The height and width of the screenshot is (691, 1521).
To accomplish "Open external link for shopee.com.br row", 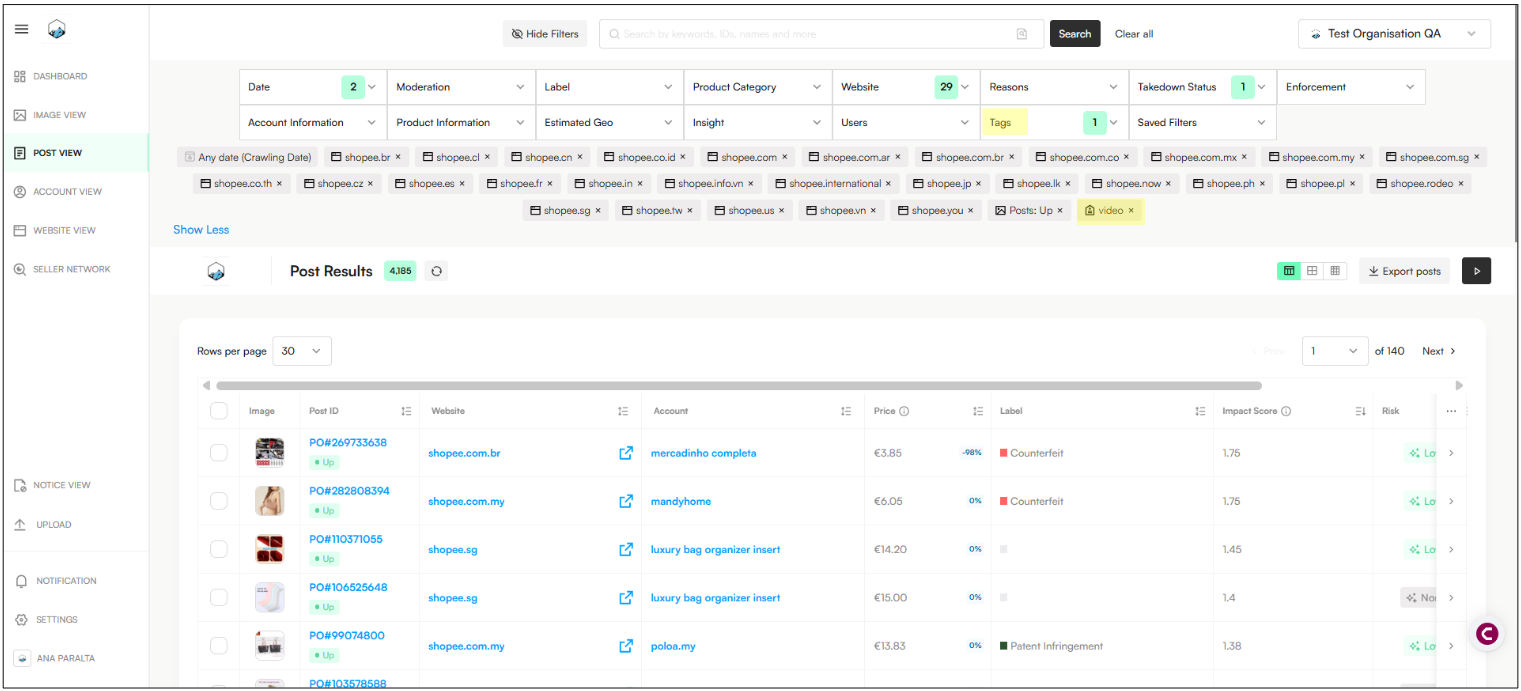I will tap(626, 453).
